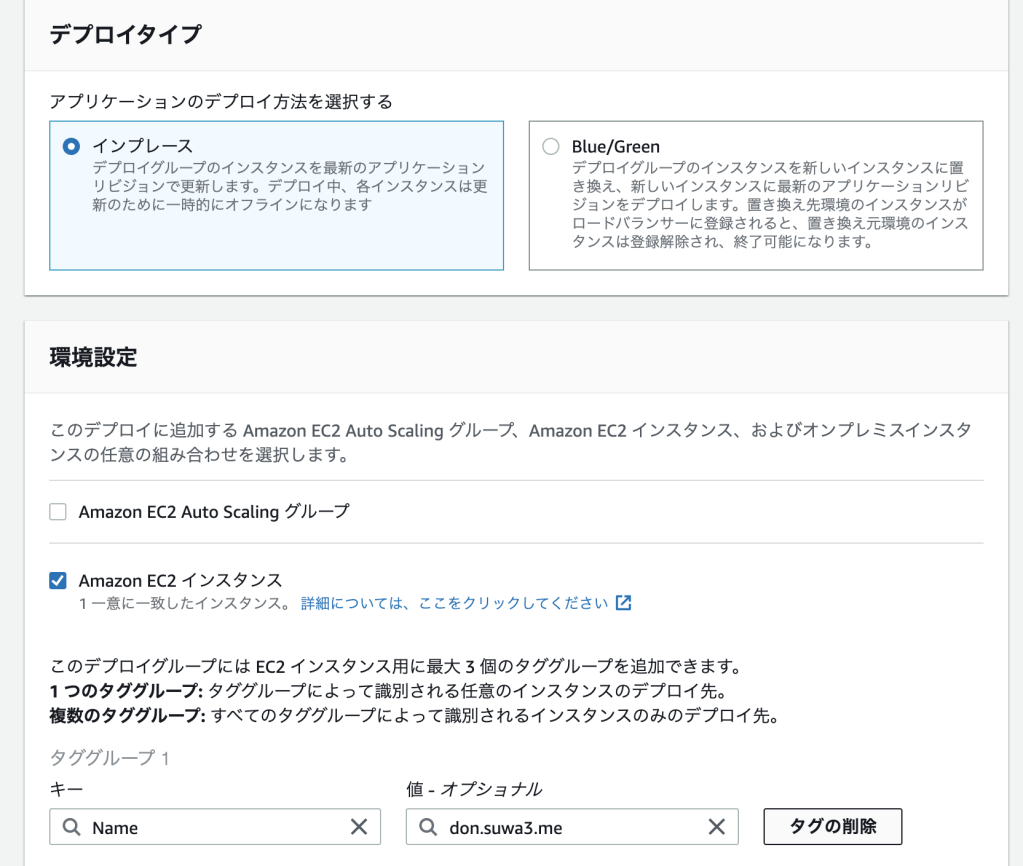Open the 詳細については、ここをクリックしてください link

point(454,603)
